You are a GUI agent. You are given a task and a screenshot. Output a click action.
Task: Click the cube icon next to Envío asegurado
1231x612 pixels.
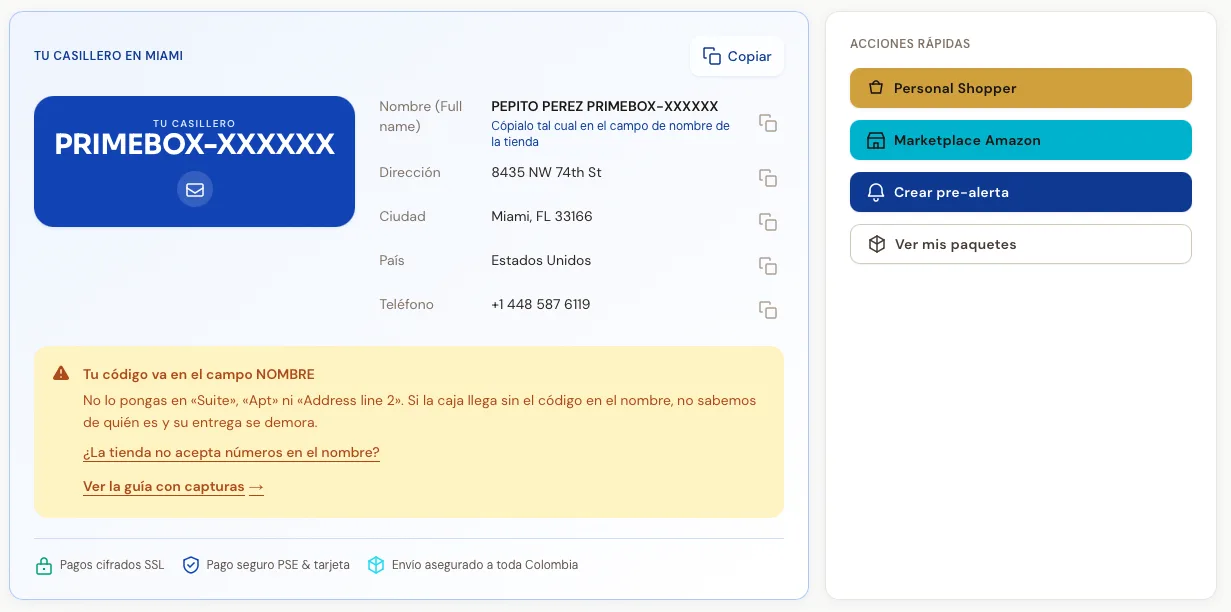pyautogui.click(x=376, y=565)
